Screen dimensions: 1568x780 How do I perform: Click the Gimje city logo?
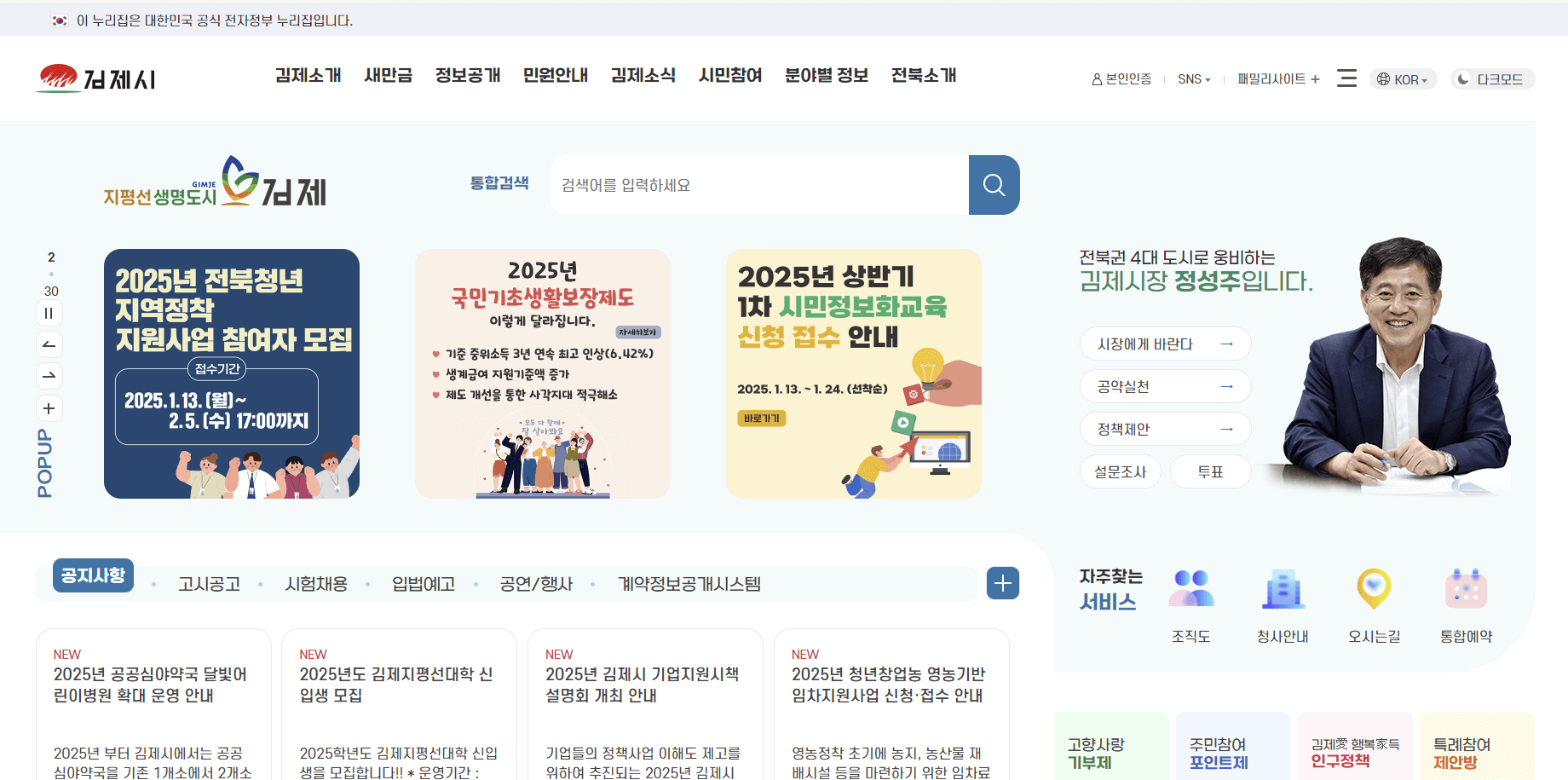pyautogui.click(x=96, y=78)
